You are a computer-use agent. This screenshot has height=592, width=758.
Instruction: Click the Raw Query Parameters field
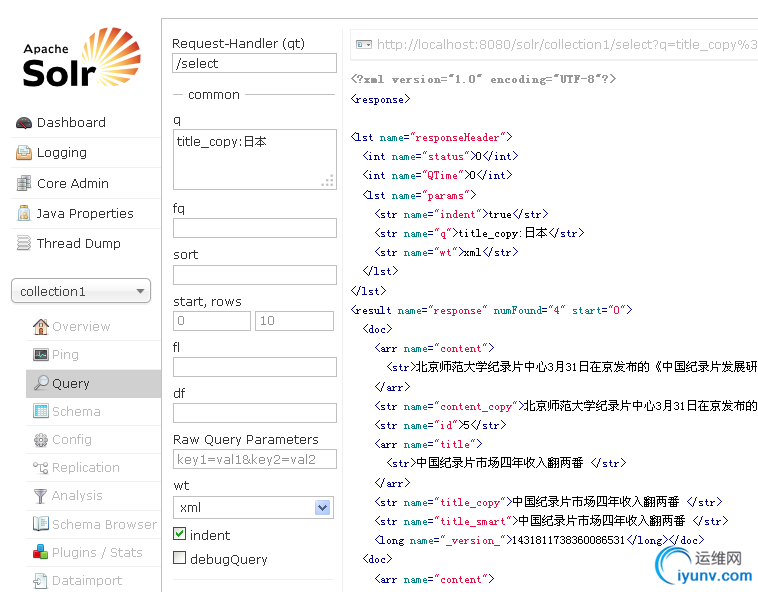pos(255,459)
